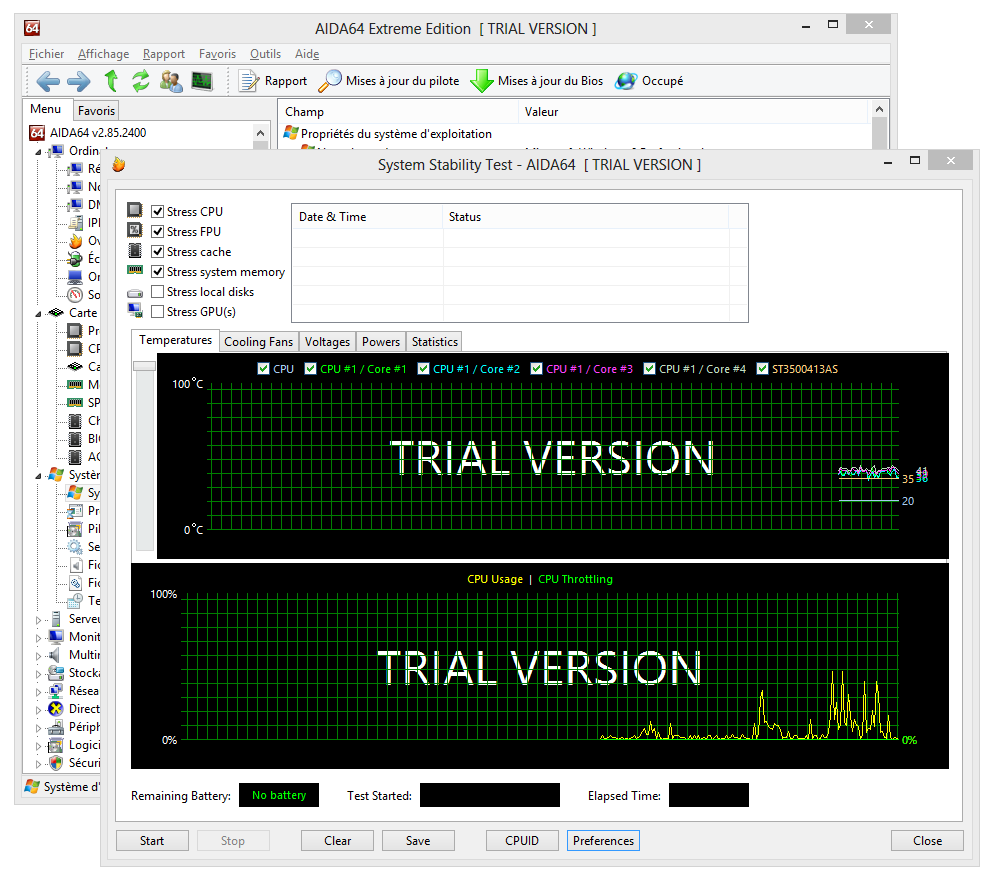Uncheck Stress cache
Image resolution: width=999 pixels, height=885 pixels.
157,252
